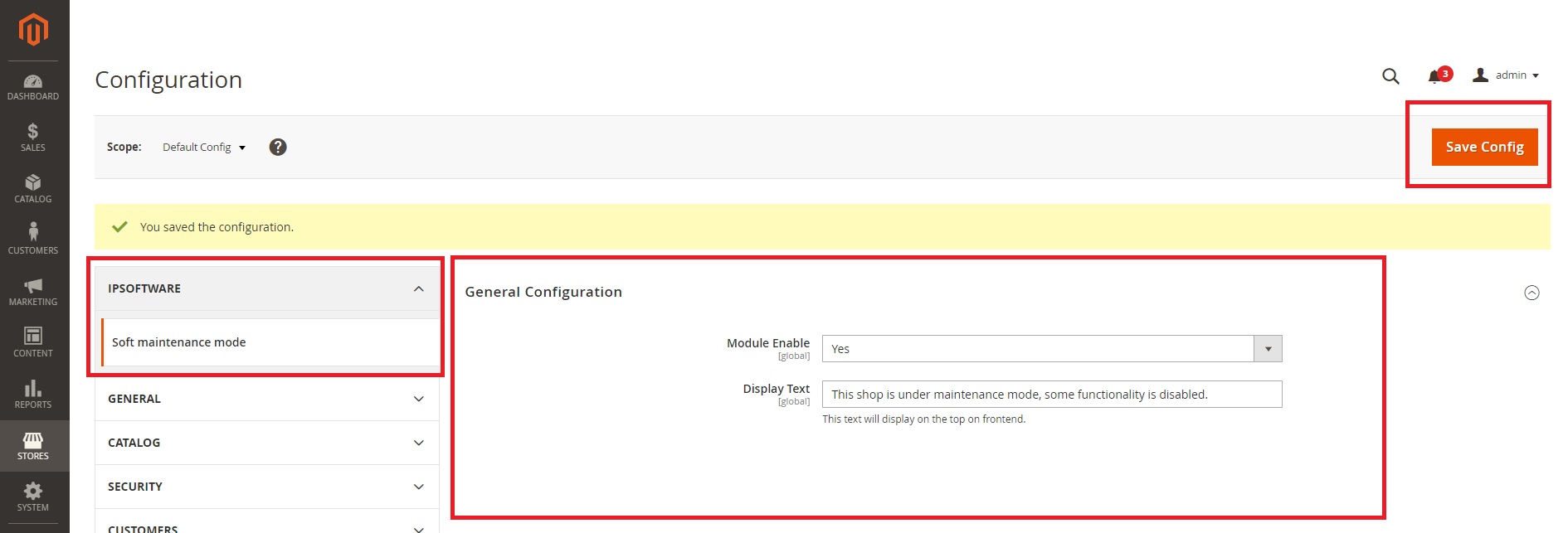Open the Module Enable select box

1052,349
